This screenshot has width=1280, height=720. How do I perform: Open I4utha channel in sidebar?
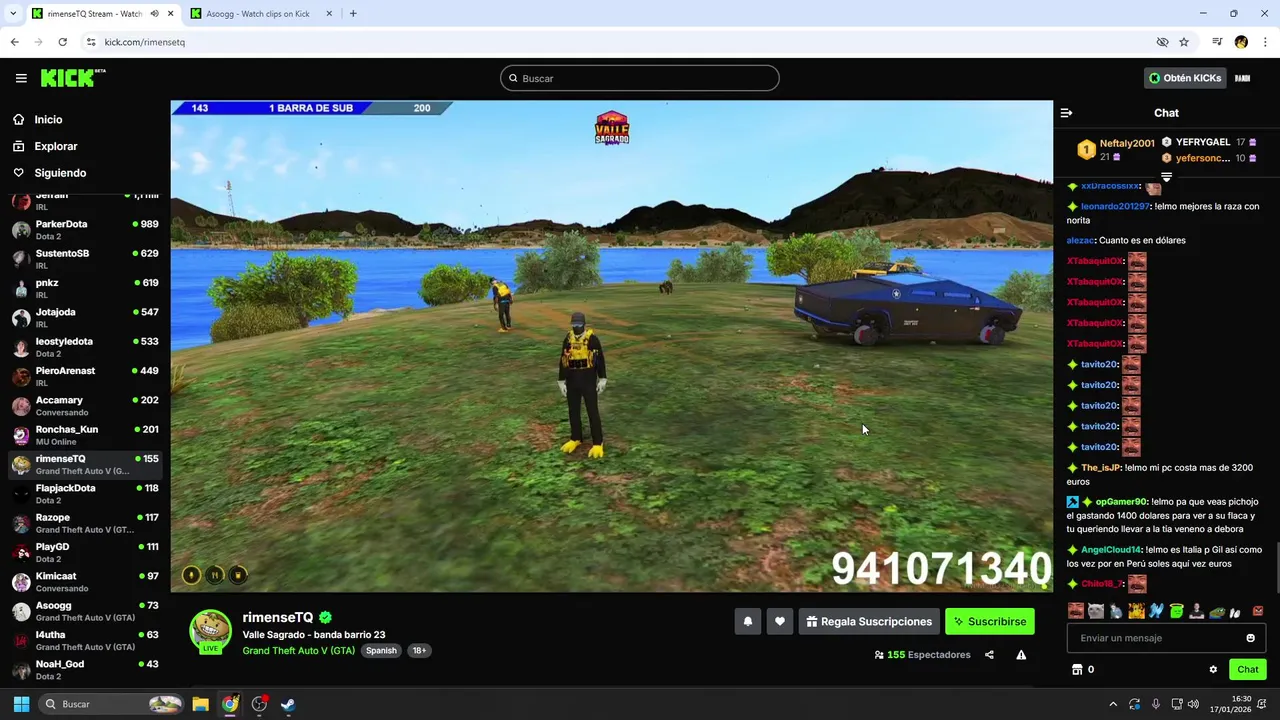(x=85, y=640)
